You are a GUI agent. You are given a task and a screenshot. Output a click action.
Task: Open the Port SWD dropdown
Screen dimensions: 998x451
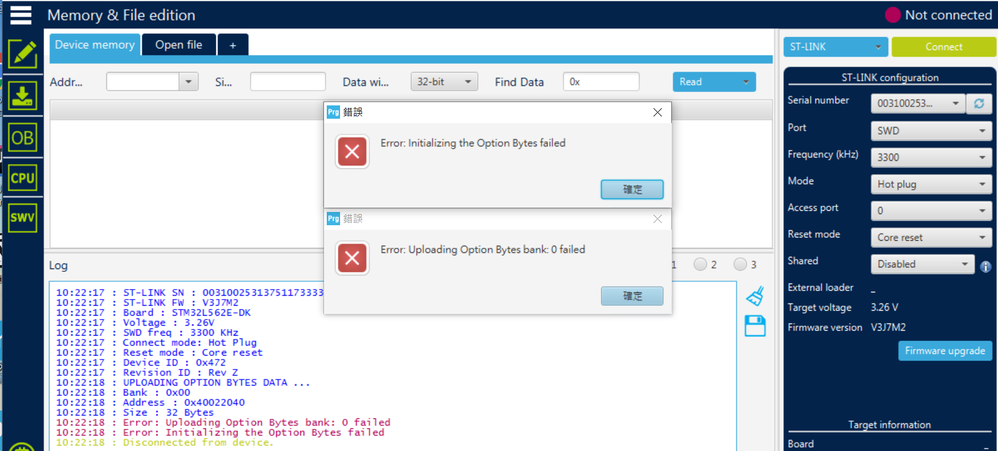931,132
